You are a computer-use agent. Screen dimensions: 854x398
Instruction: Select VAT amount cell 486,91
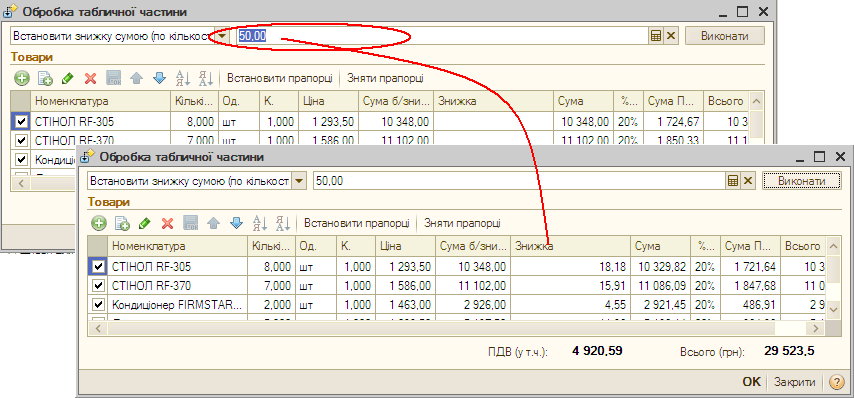(750, 304)
